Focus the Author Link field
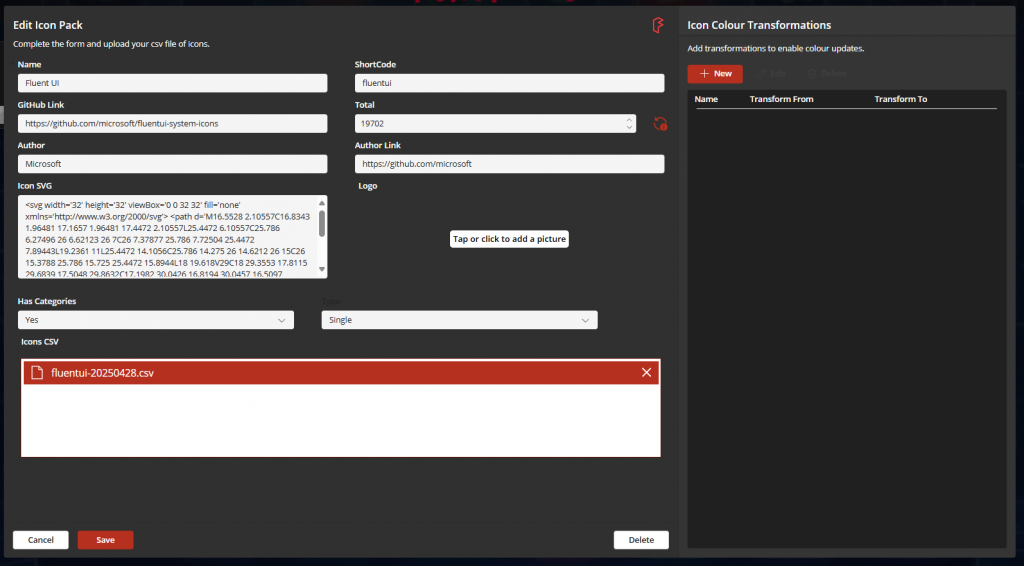Screen dimensions: 1024x566 tap(509, 164)
